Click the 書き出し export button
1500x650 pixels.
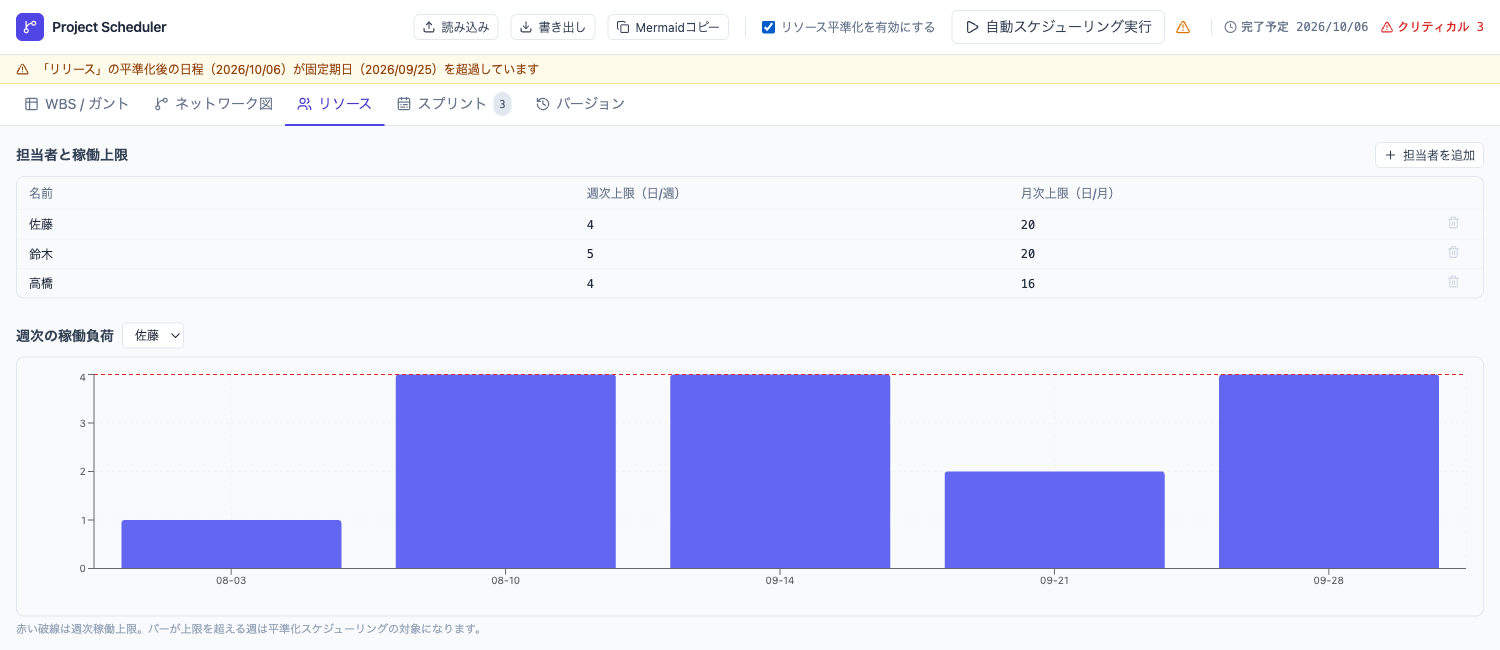pos(553,27)
